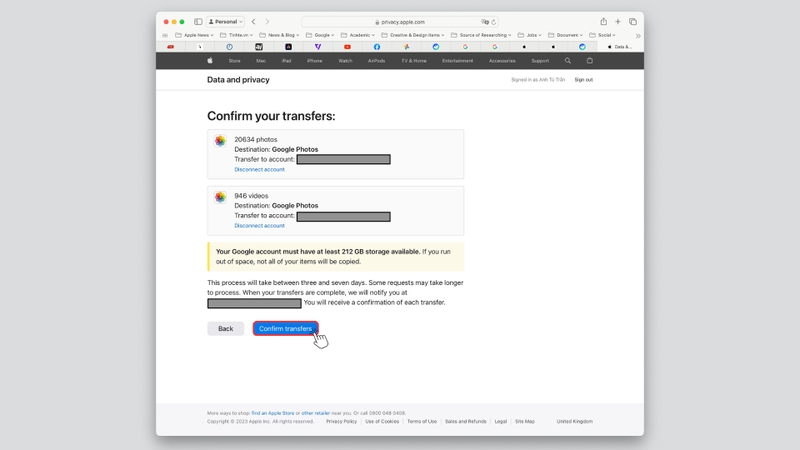Expand the Apple News bookmarks folder
The image size is (800, 450).
coord(196,35)
